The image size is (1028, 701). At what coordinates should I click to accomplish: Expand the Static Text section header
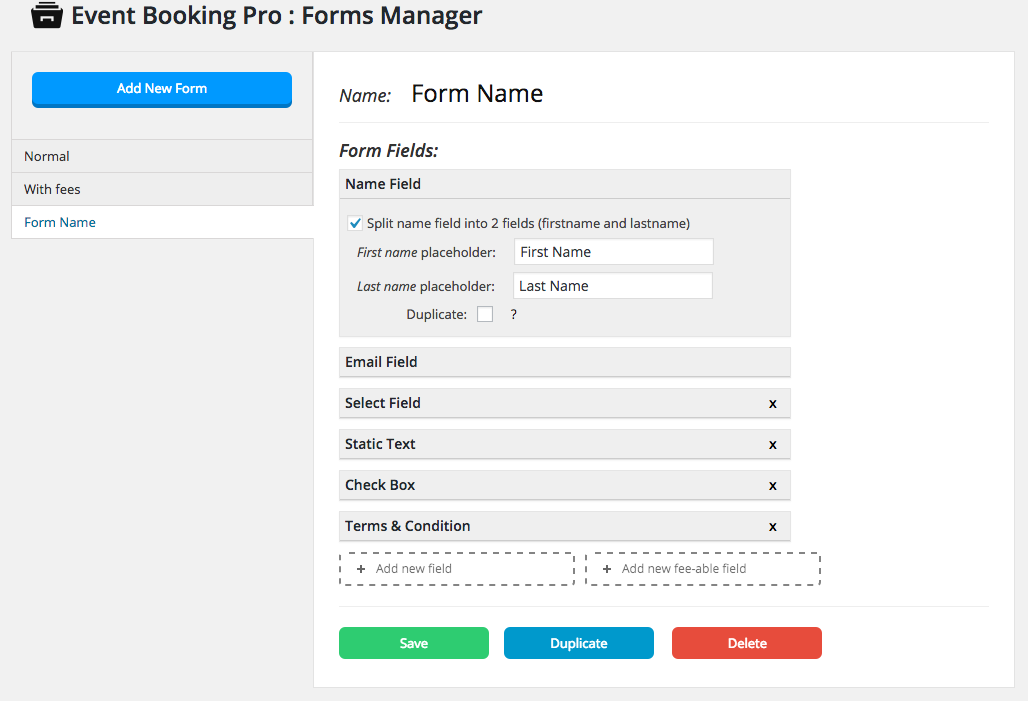click(x=564, y=444)
